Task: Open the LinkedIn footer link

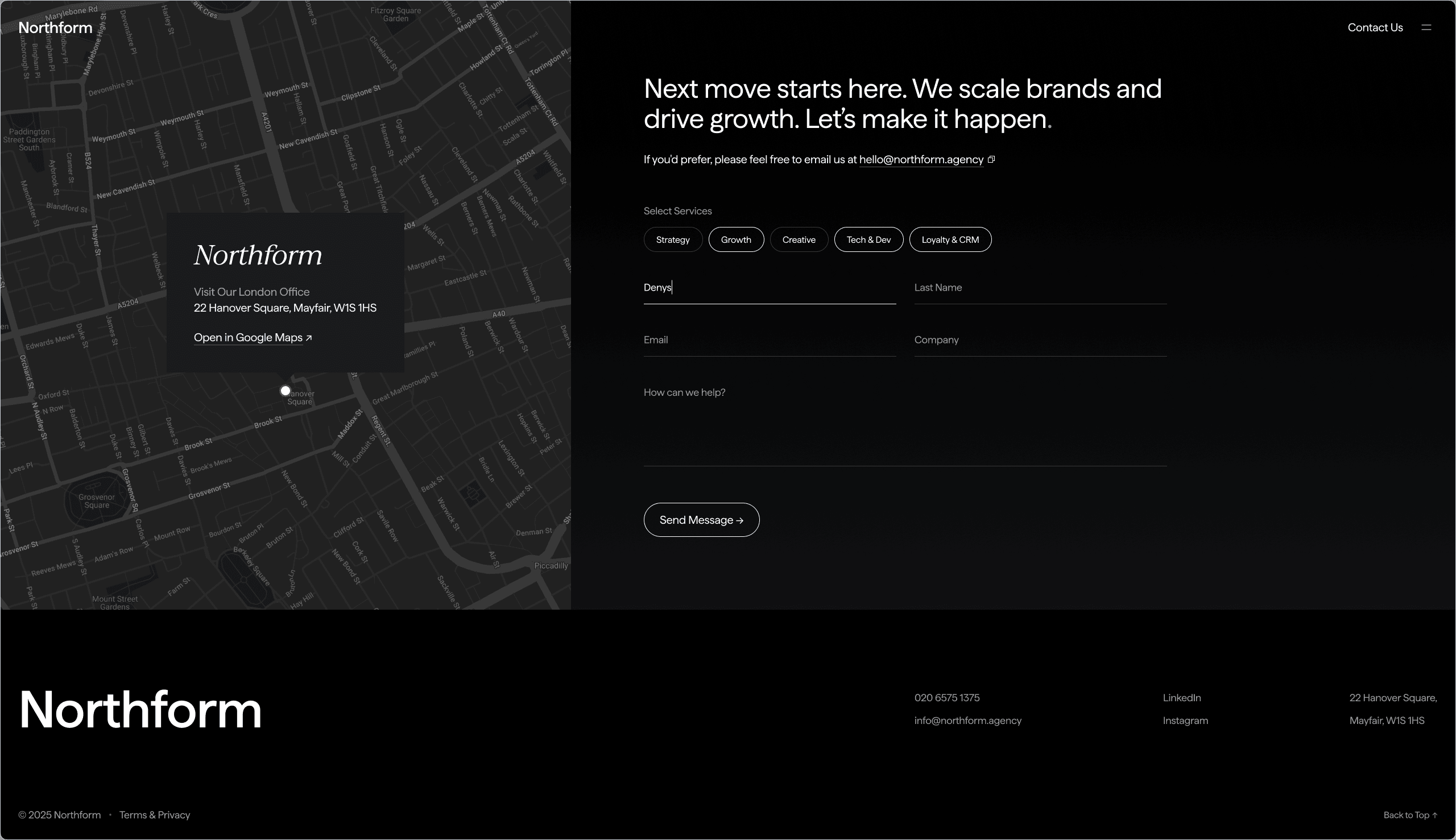Action: (1181, 697)
